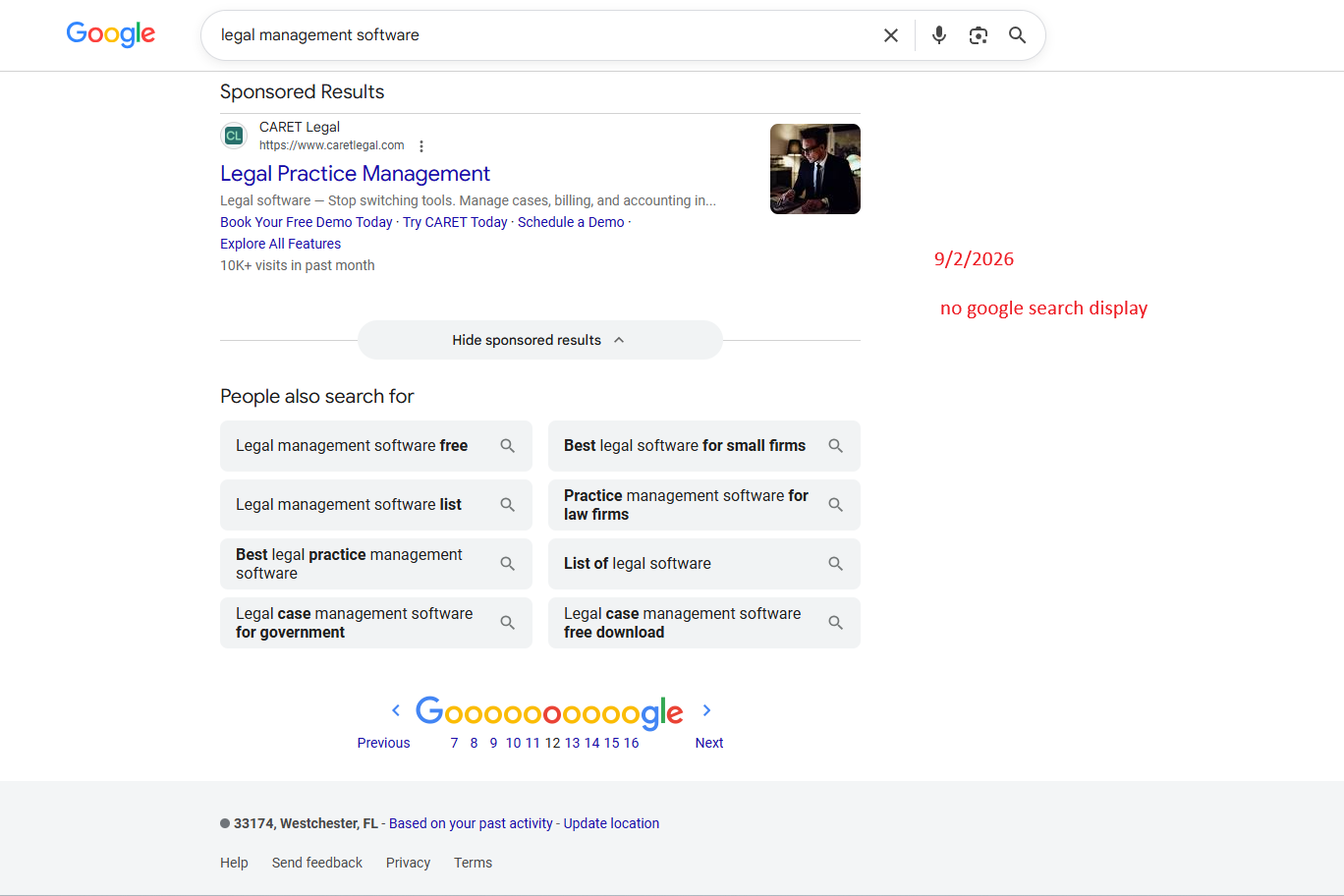Screen dimensions: 1344x896
Task: Go to the Previous results page
Action: tap(383, 743)
